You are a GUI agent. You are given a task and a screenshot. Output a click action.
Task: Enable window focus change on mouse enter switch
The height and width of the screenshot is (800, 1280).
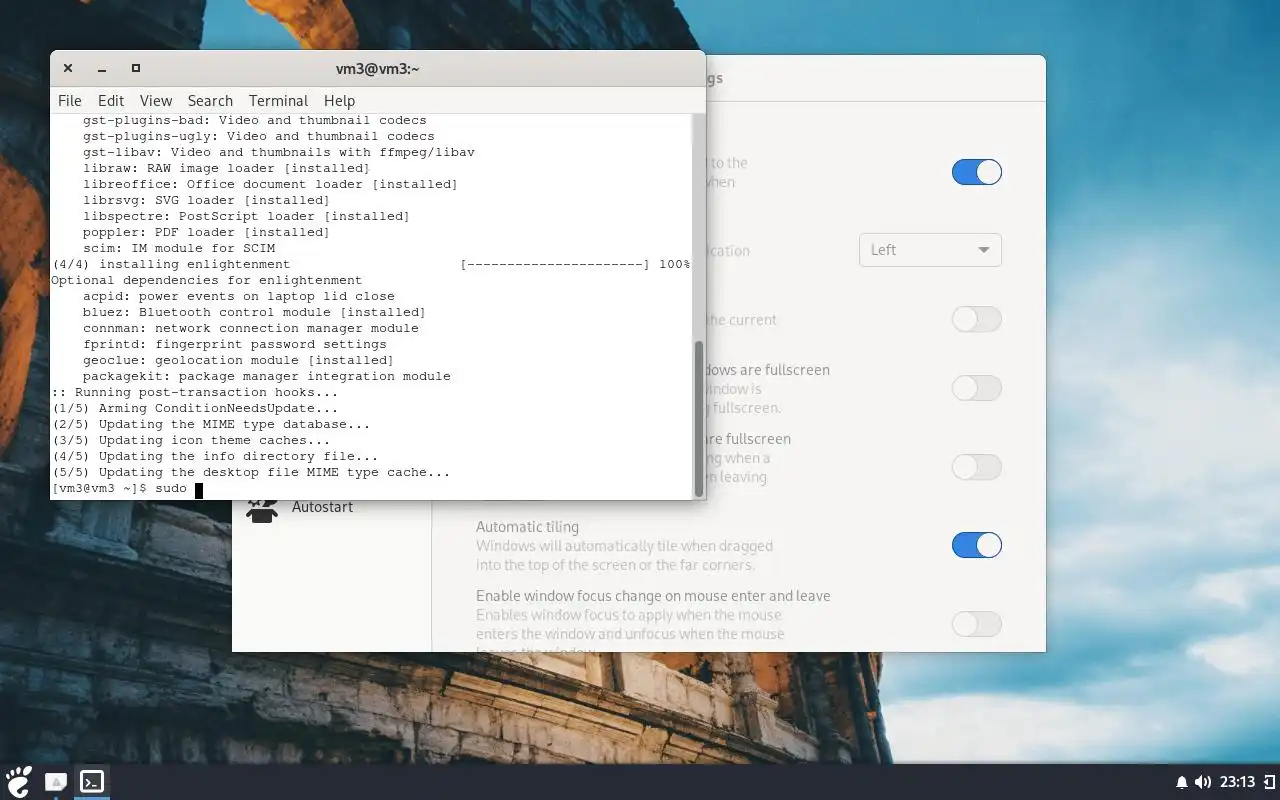coord(976,624)
